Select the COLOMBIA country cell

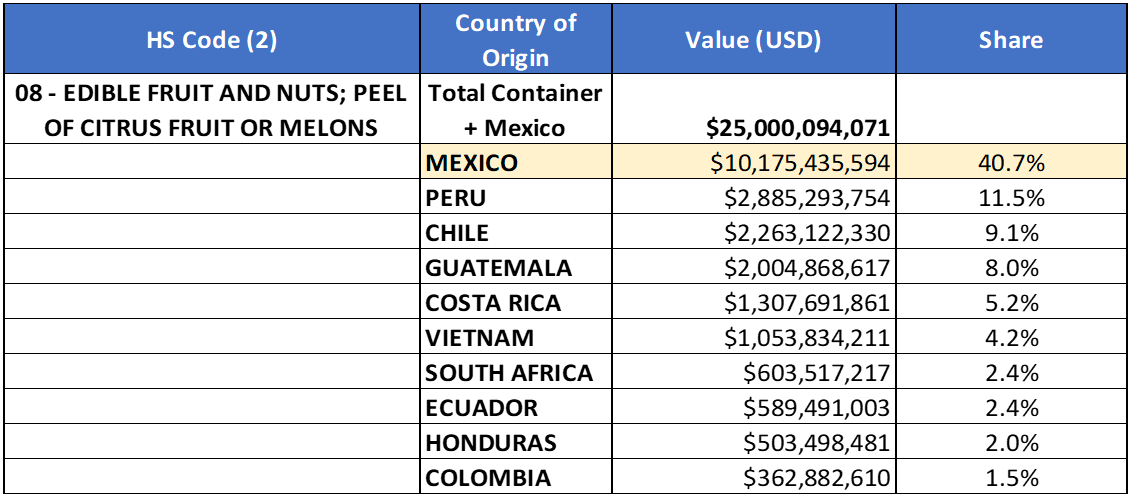pos(515,477)
